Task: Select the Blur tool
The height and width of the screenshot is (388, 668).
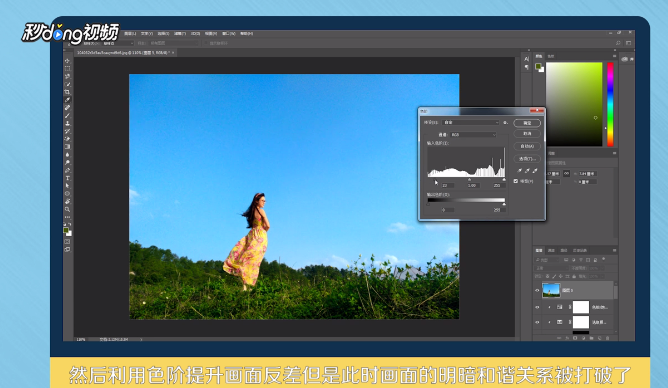Action: click(x=67, y=155)
